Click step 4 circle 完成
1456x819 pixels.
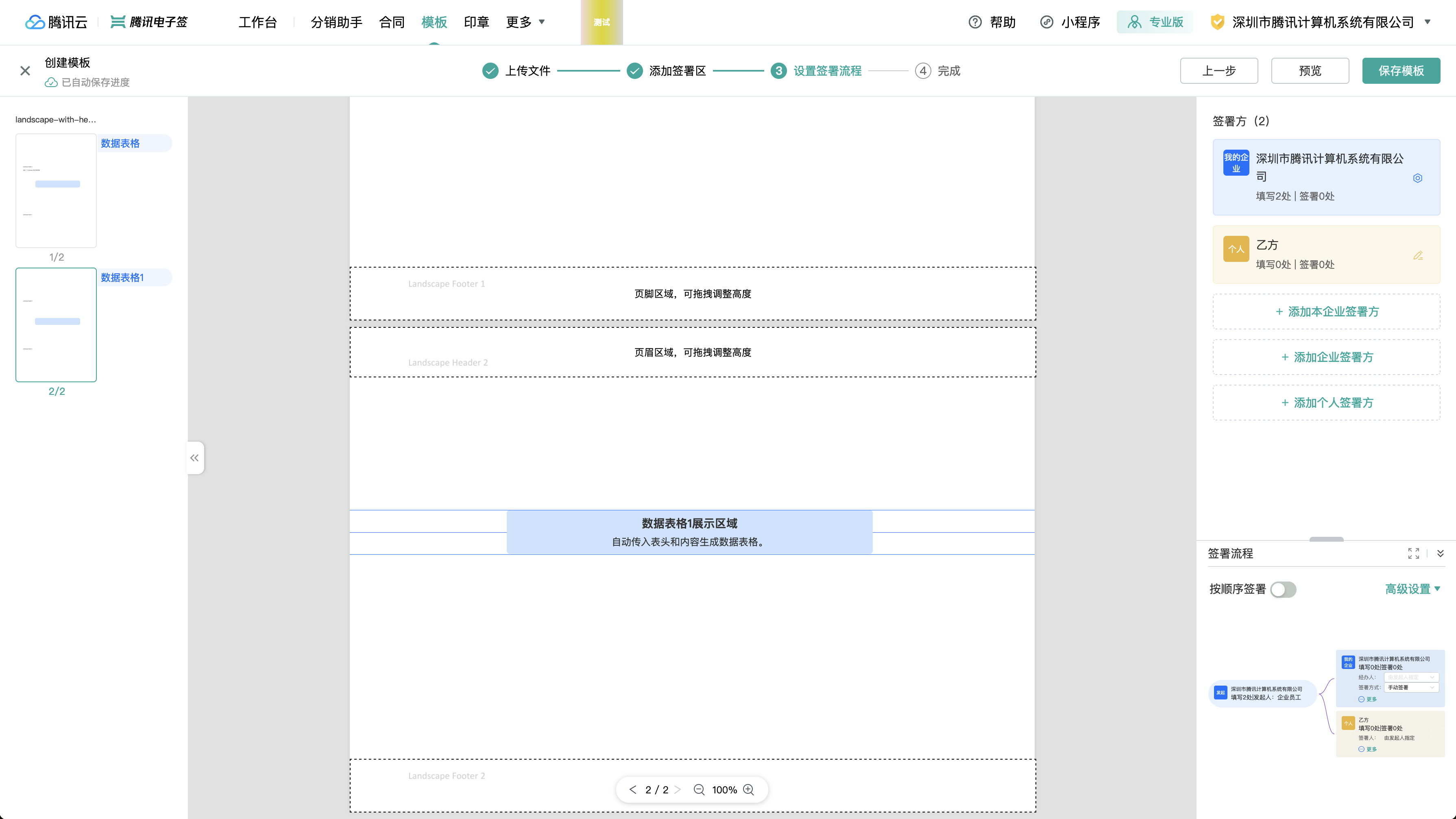pyautogui.click(x=923, y=71)
